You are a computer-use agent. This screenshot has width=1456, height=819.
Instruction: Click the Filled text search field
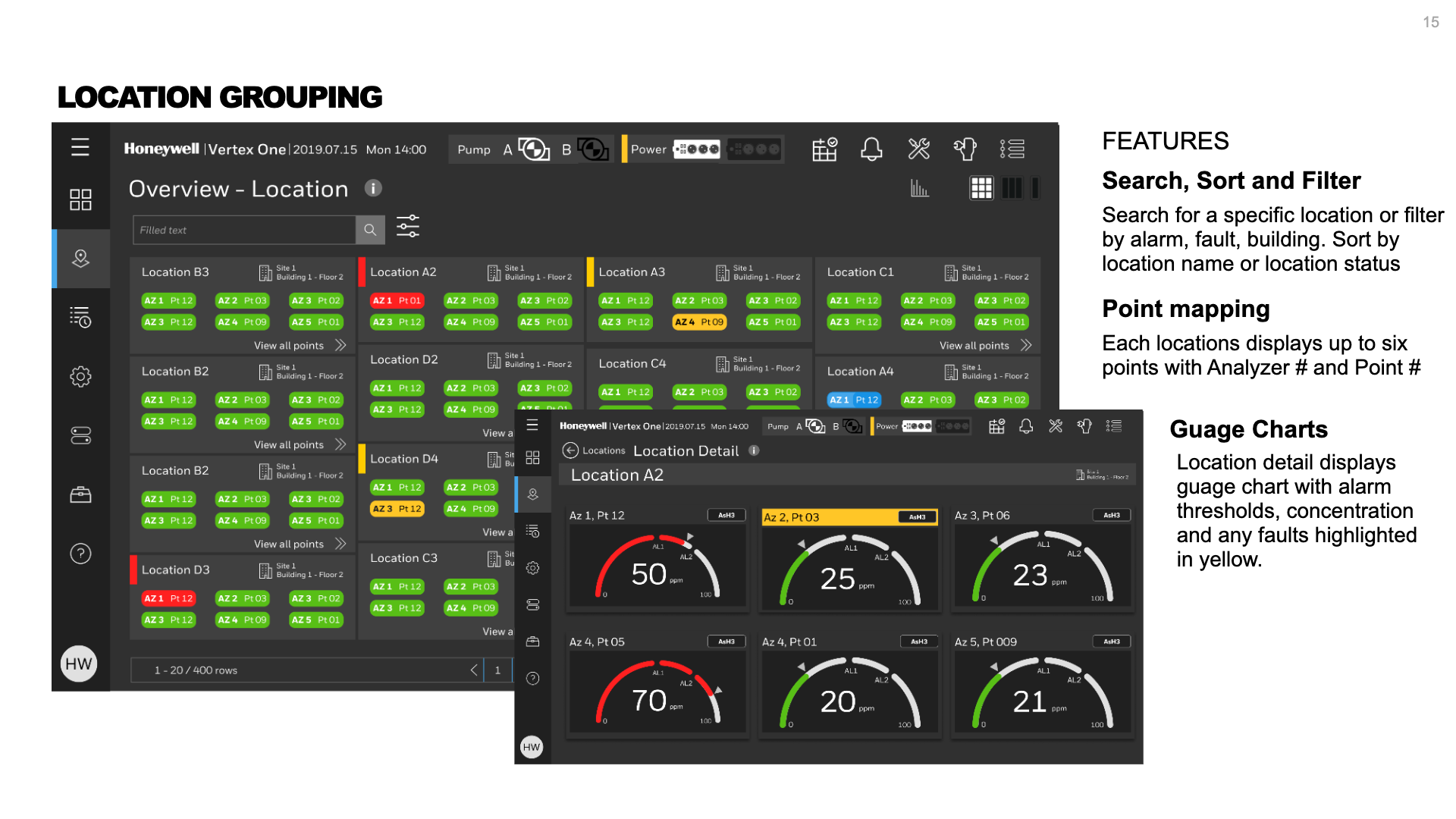[244, 230]
